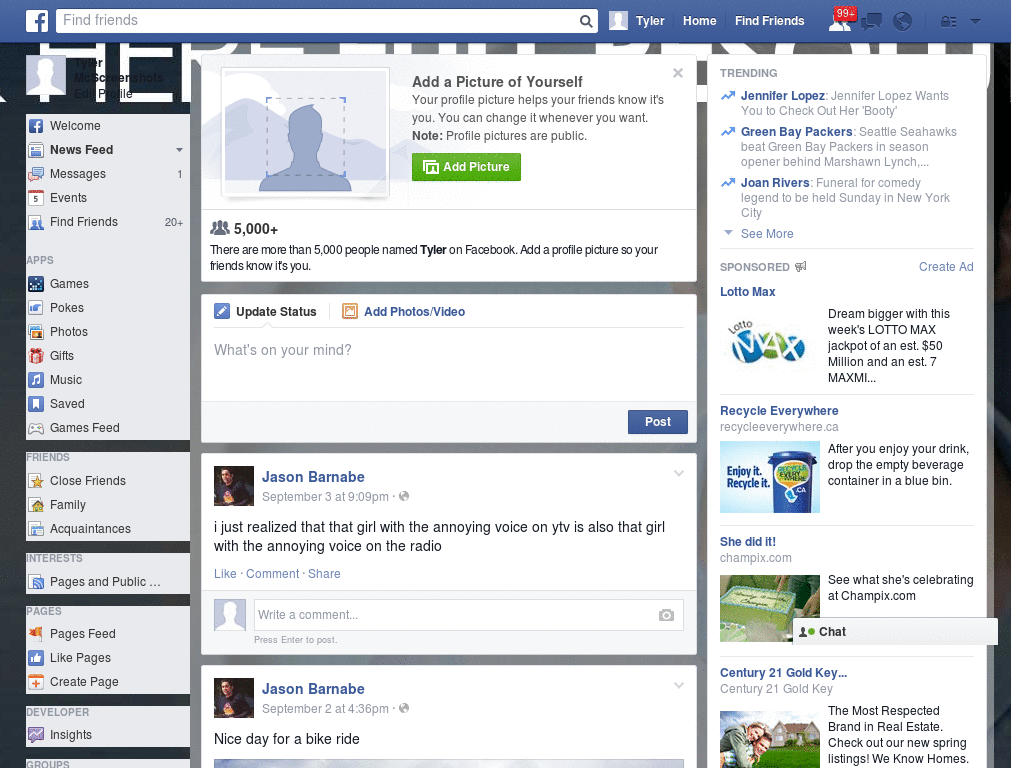Open Jennifer Lopez trending topic
This screenshot has height=768, width=1024.
tap(782, 96)
